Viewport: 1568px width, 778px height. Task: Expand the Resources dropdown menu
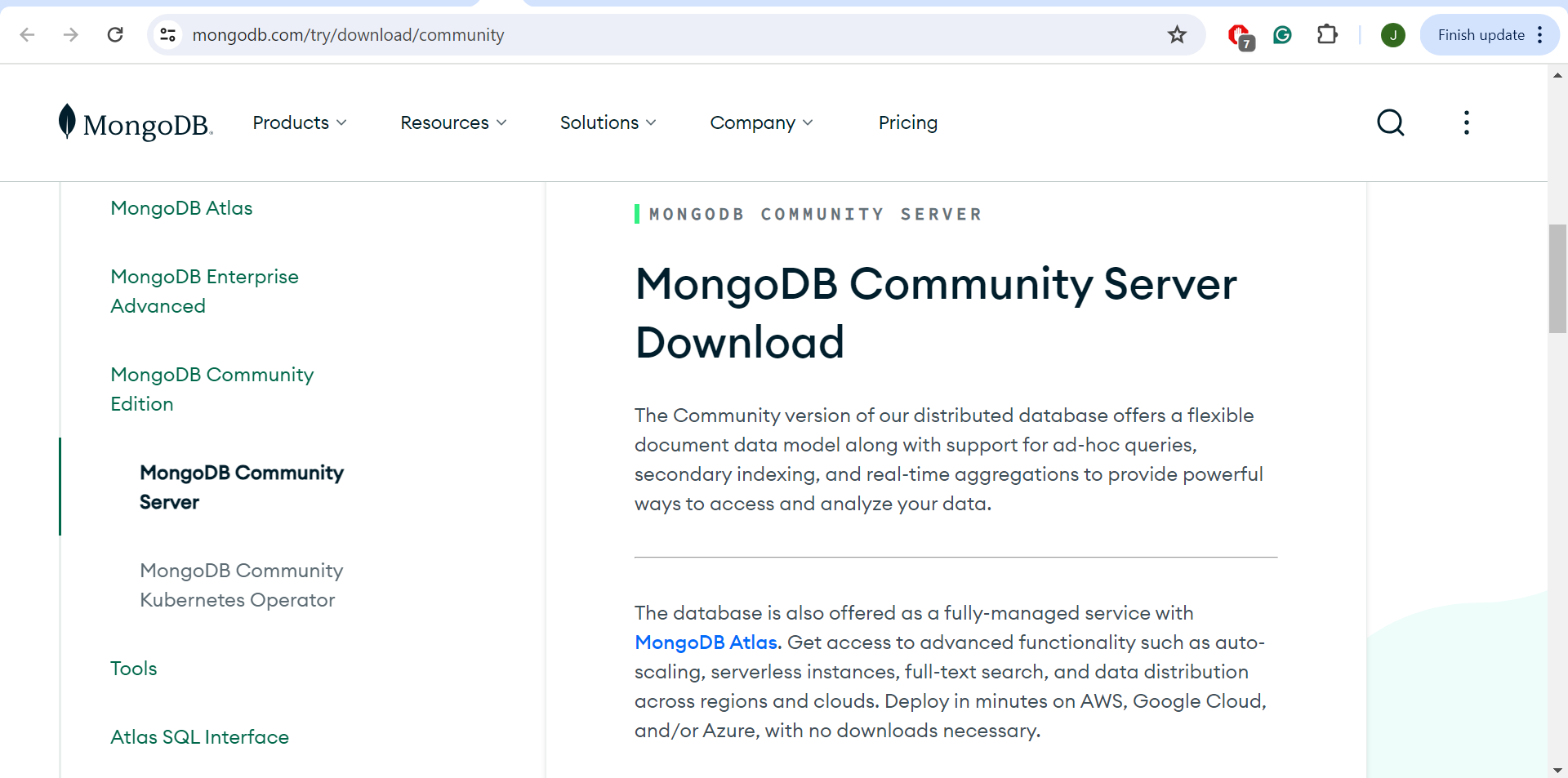(453, 122)
